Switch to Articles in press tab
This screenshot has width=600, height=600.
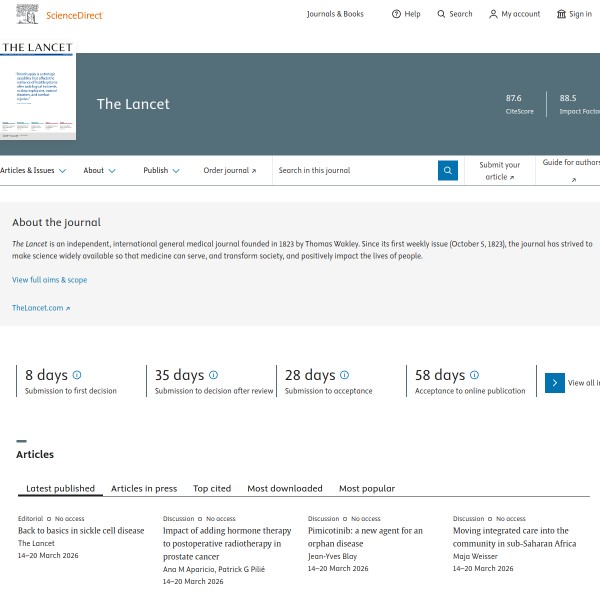pos(144,488)
